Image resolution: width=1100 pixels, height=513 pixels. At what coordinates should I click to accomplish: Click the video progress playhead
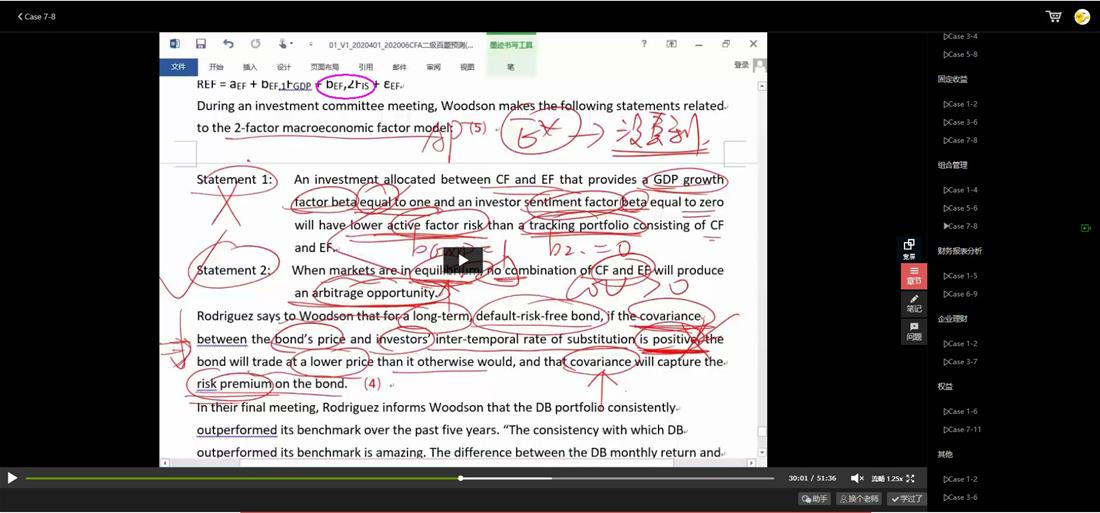pyautogui.click(x=460, y=478)
